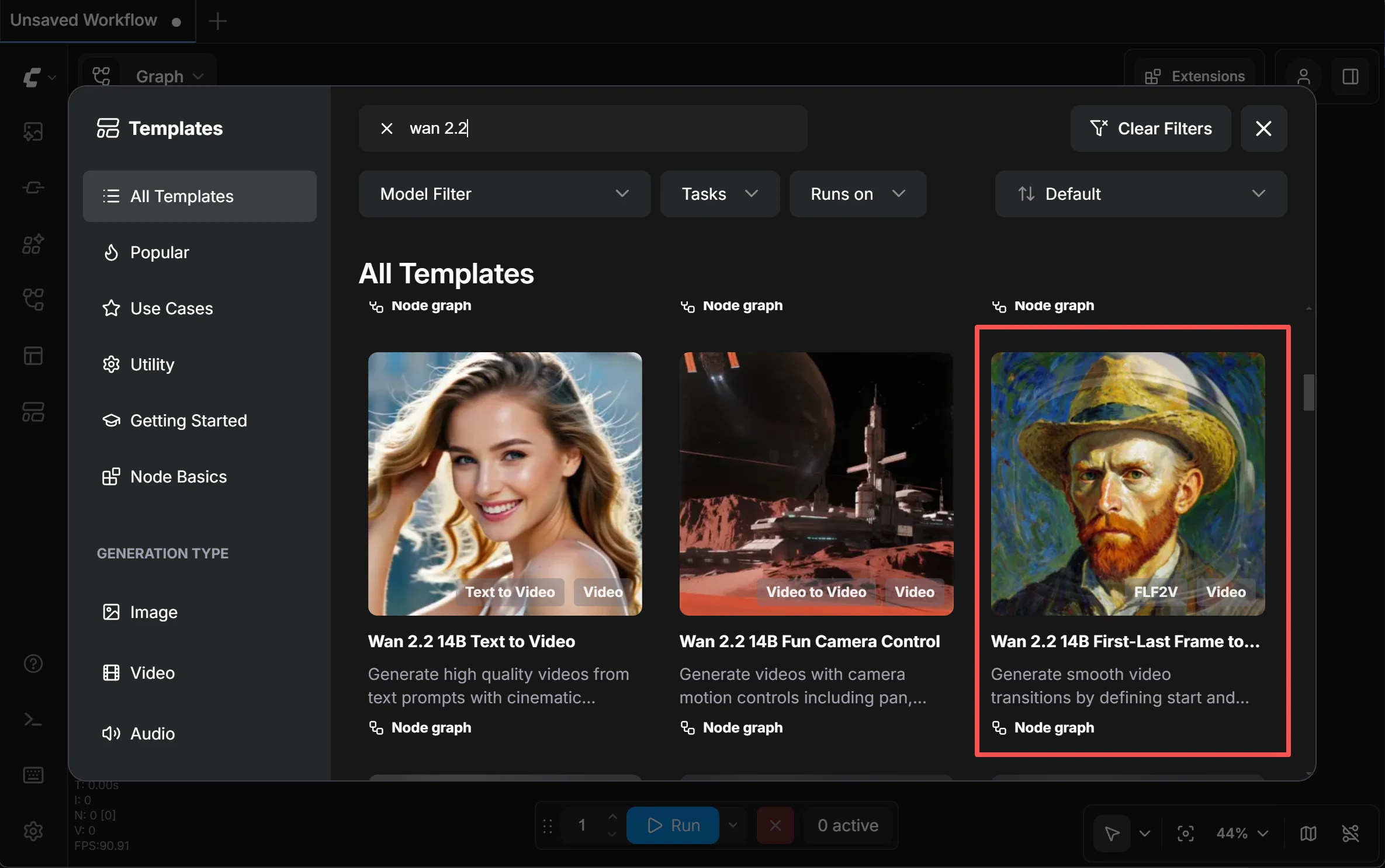Click the fit-to-view focus icon near zoom controls
The image size is (1385, 868).
click(1185, 834)
